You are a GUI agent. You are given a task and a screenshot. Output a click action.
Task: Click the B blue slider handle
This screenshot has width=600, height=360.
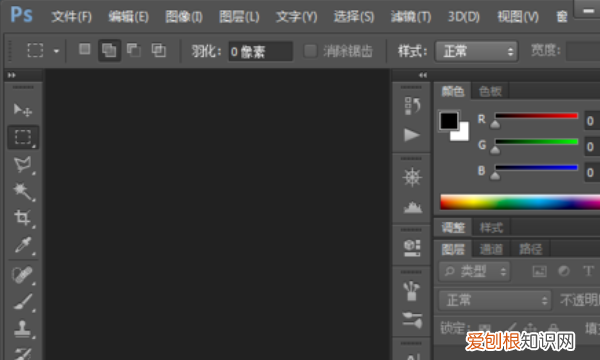495,176
